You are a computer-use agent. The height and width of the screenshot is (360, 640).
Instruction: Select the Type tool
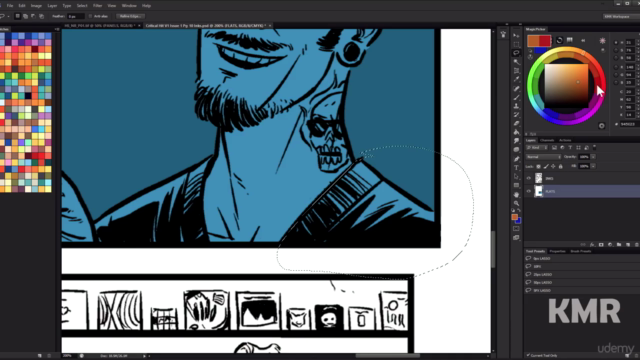[516, 168]
